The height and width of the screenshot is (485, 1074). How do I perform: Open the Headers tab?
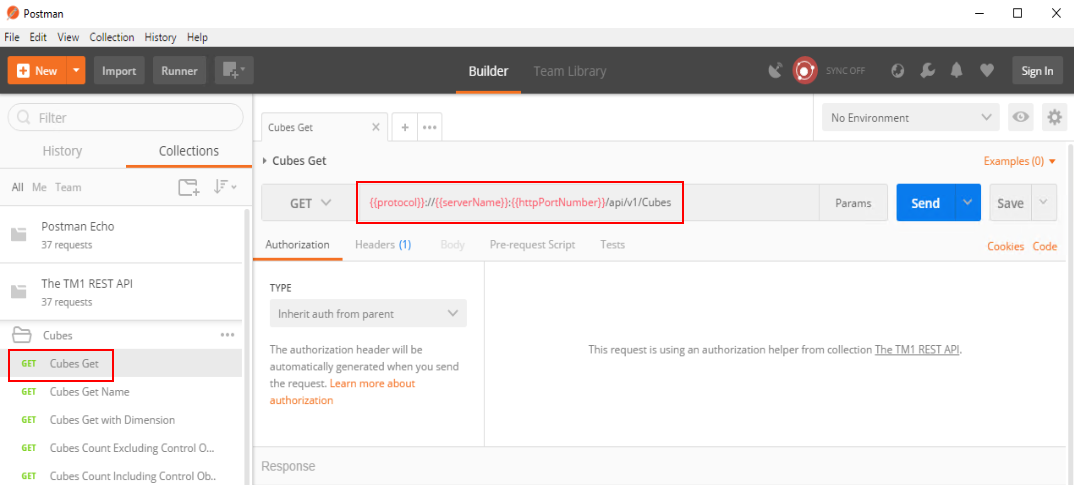pos(382,245)
